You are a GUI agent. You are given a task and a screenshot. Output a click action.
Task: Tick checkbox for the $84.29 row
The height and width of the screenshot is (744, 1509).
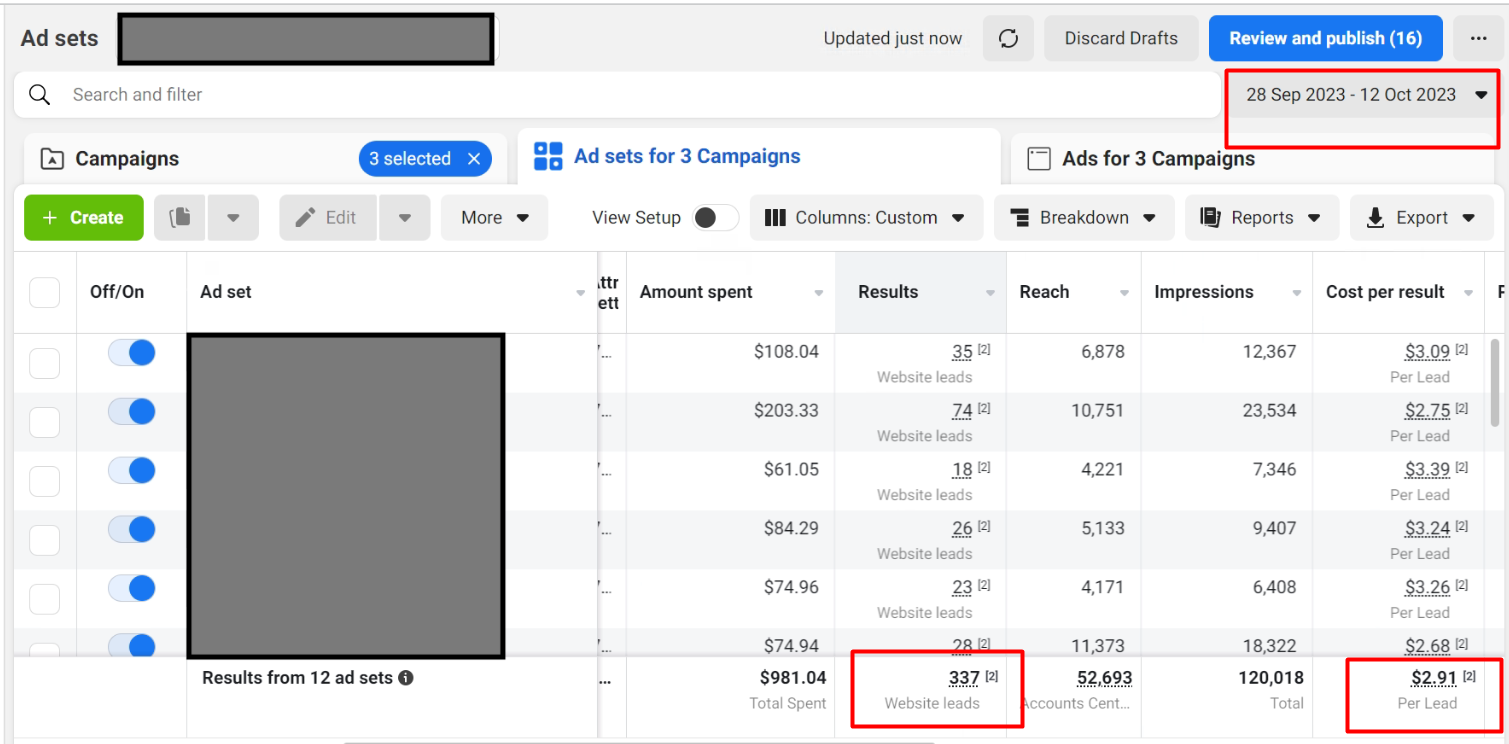click(x=45, y=541)
